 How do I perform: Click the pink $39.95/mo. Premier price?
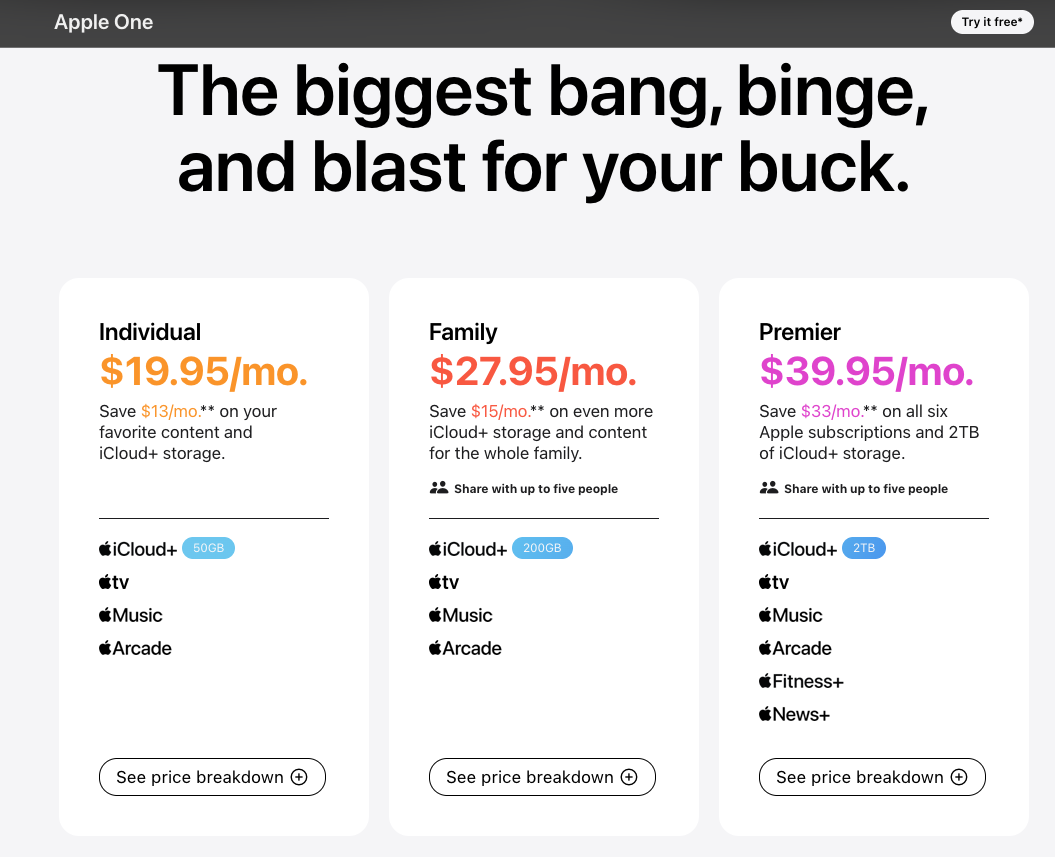coord(867,371)
